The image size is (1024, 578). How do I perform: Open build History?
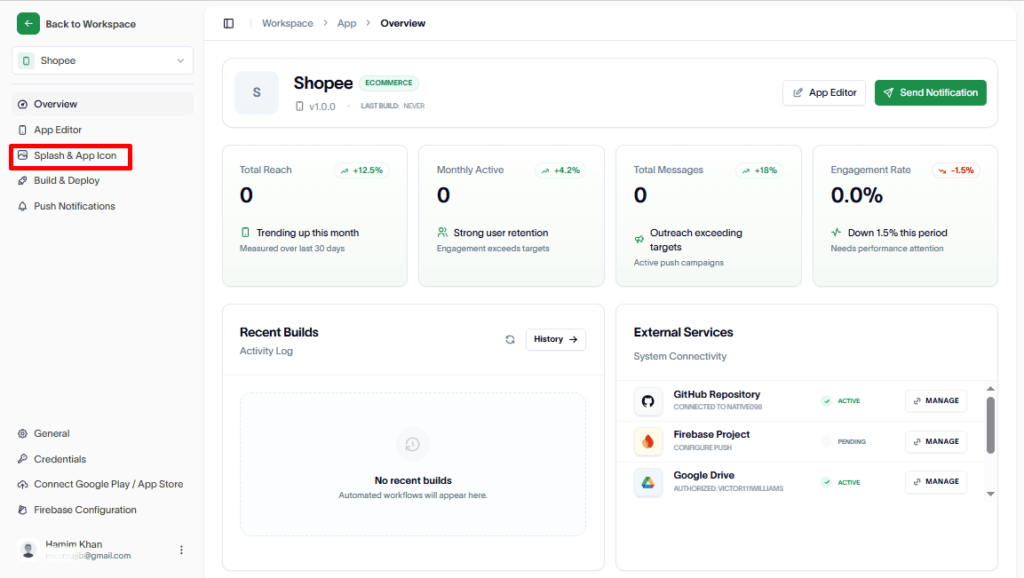tap(556, 340)
